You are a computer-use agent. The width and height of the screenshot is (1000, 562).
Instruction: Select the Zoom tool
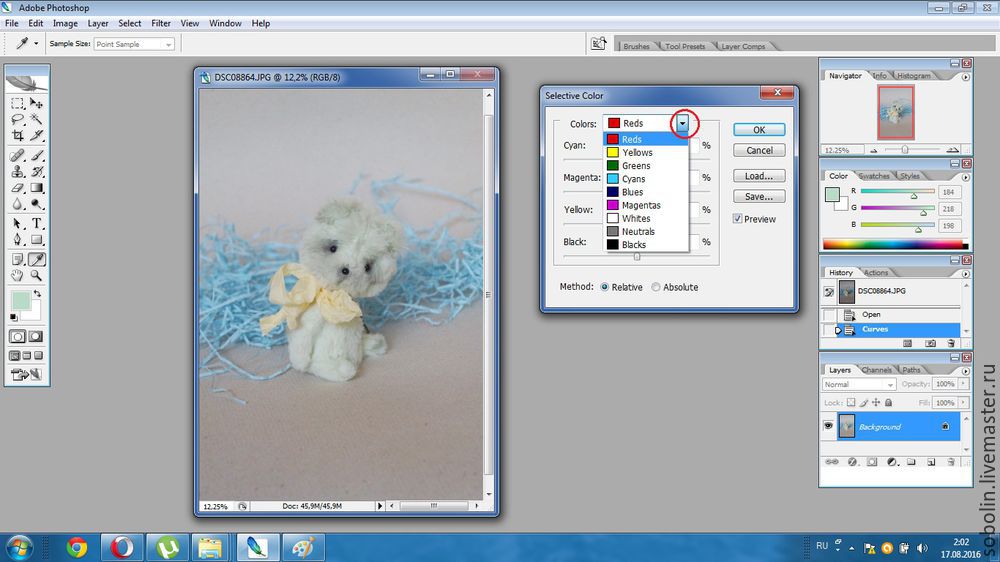36,276
